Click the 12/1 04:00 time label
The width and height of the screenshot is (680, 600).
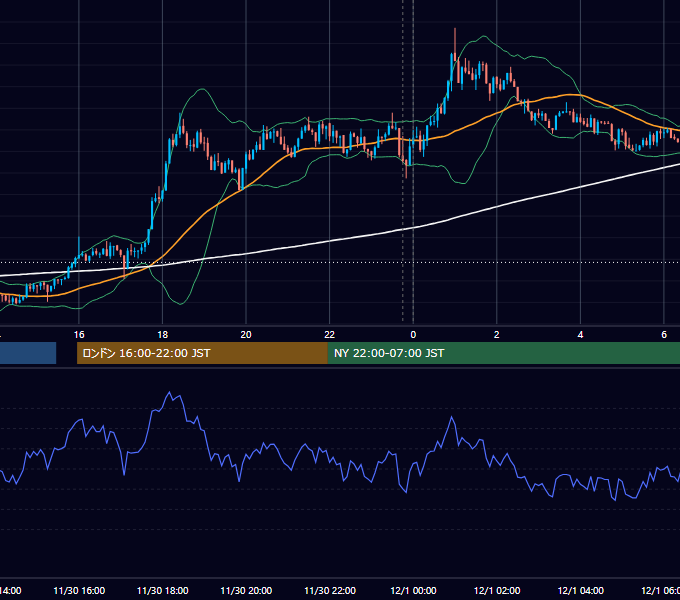coord(580,591)
